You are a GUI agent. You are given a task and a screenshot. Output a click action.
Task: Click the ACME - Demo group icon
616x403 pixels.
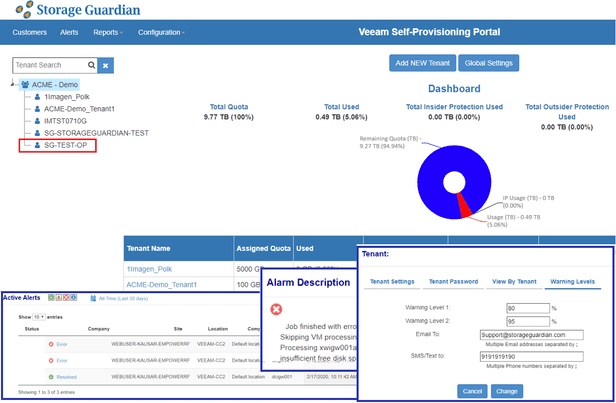25,84
